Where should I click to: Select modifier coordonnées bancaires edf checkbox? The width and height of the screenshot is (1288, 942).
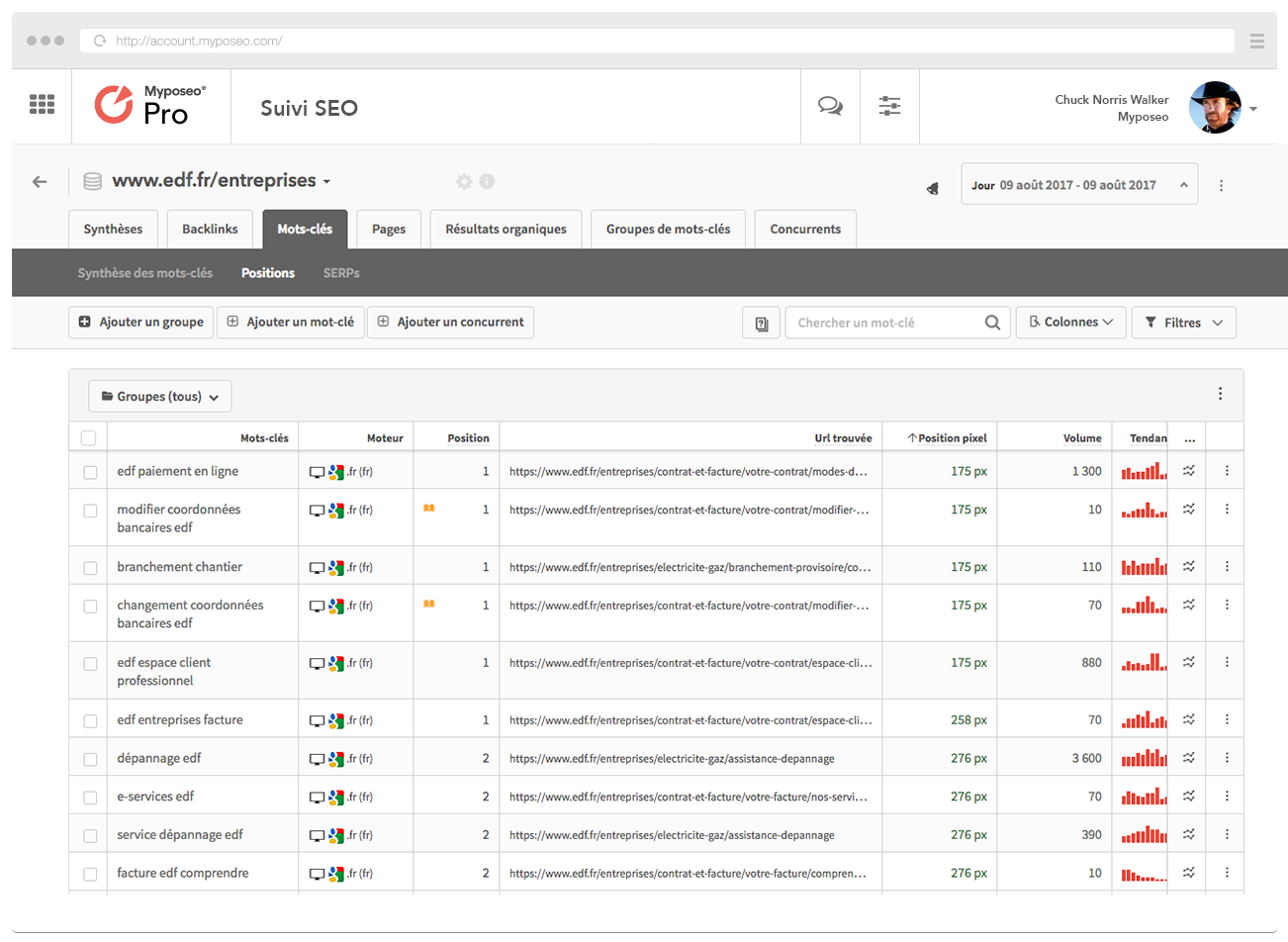(x=90, y=511)
